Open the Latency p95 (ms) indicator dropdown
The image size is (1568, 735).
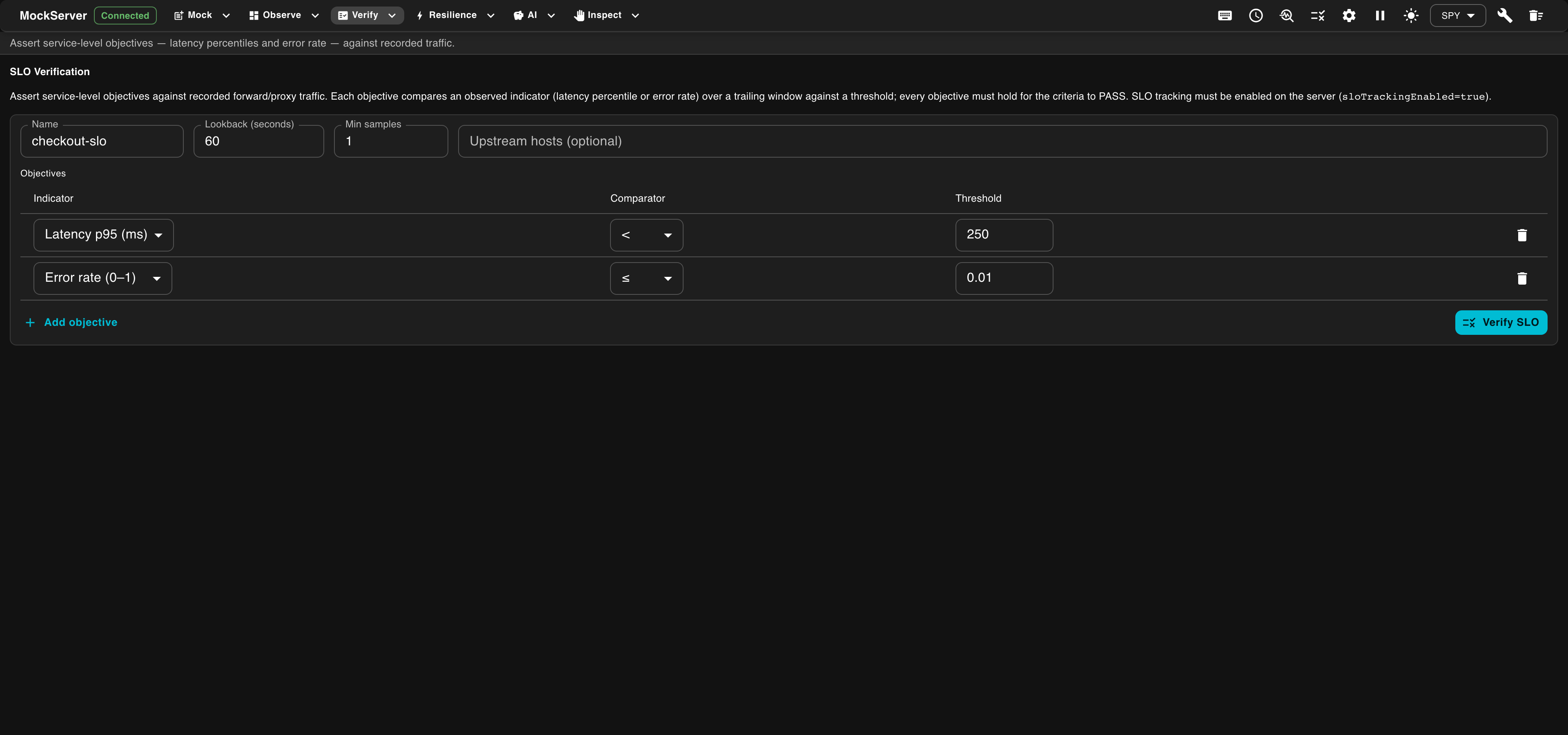pyautogui.click(x=103, y=235)
